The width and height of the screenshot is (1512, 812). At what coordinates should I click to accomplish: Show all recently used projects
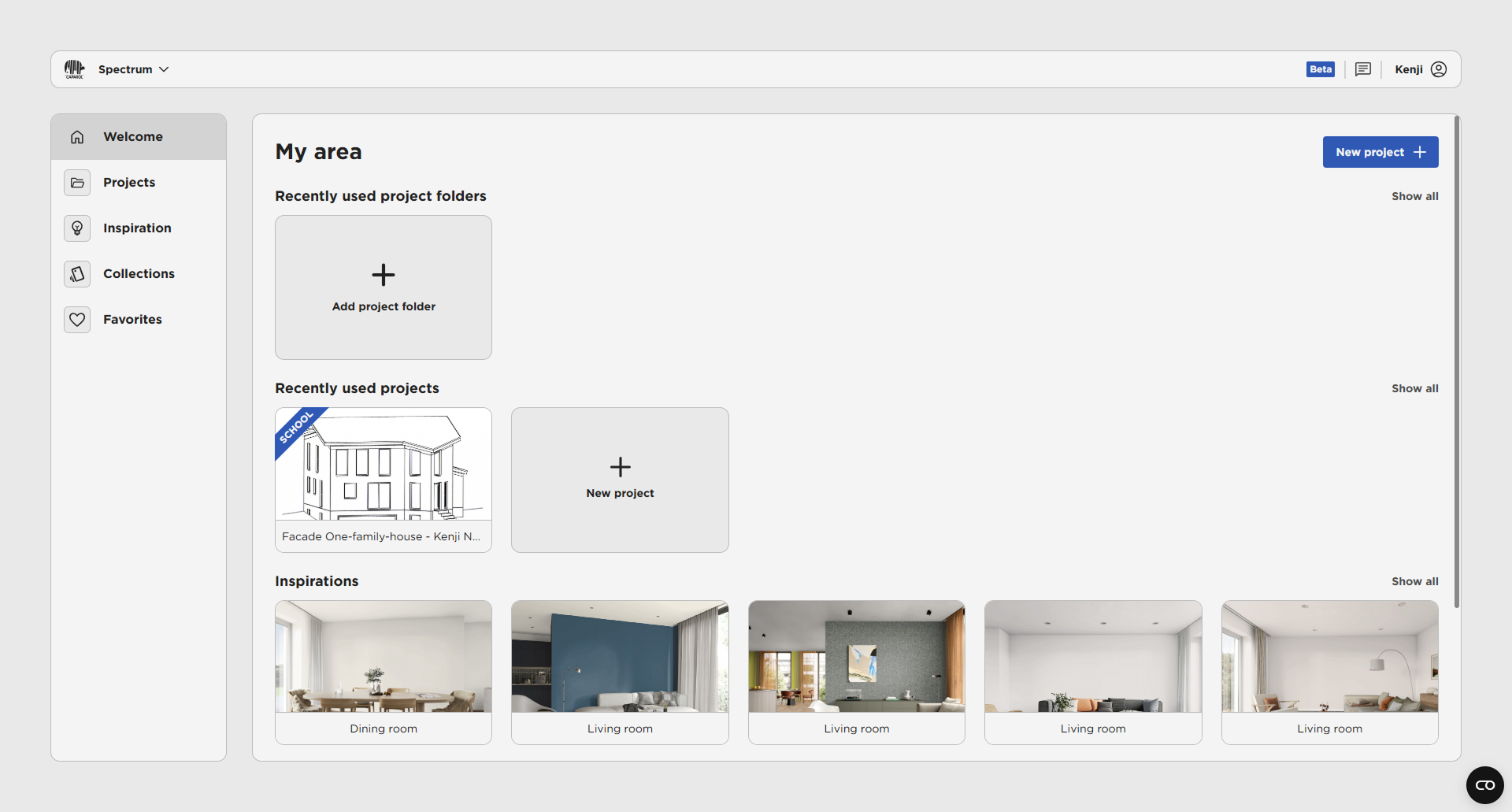[1414, 388]
